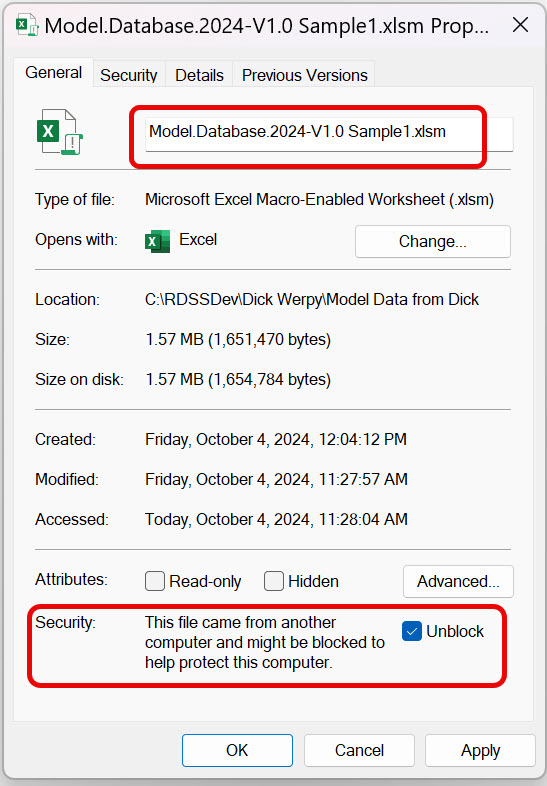Click the Apply button
Screen dimensions: 547x786
coord(480,750)
